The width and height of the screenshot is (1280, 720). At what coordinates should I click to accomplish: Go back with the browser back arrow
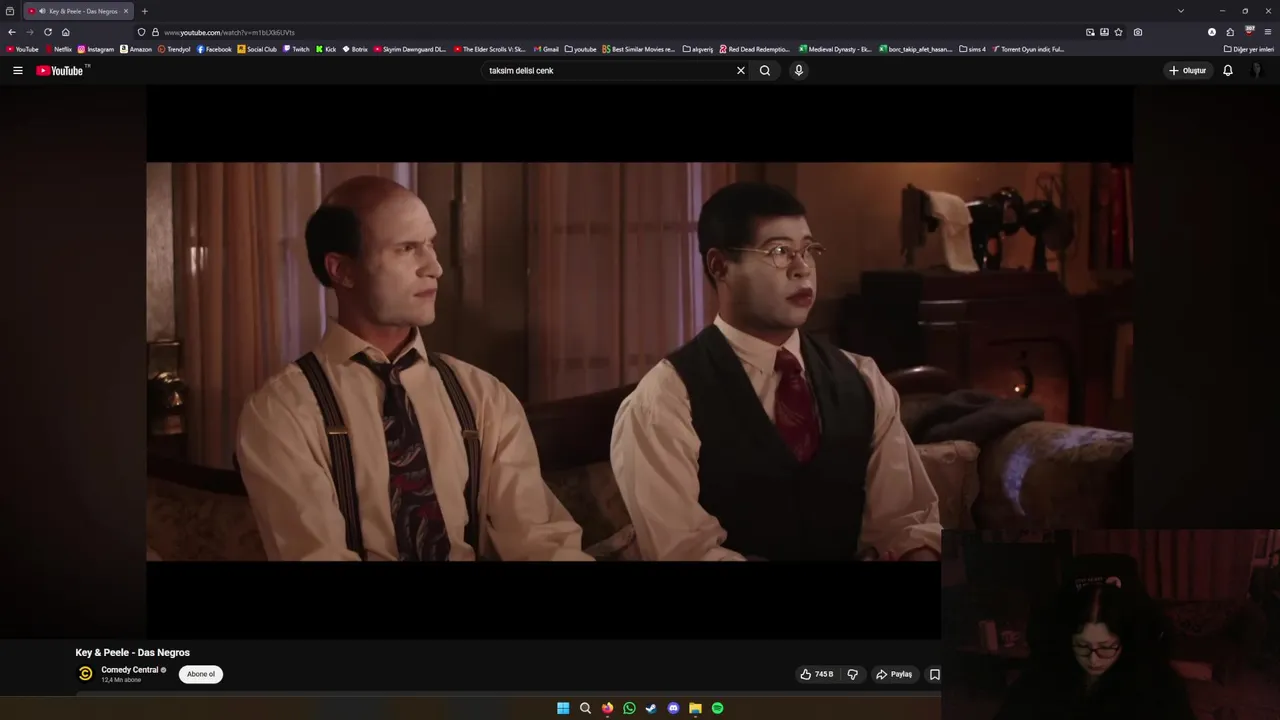12,32
